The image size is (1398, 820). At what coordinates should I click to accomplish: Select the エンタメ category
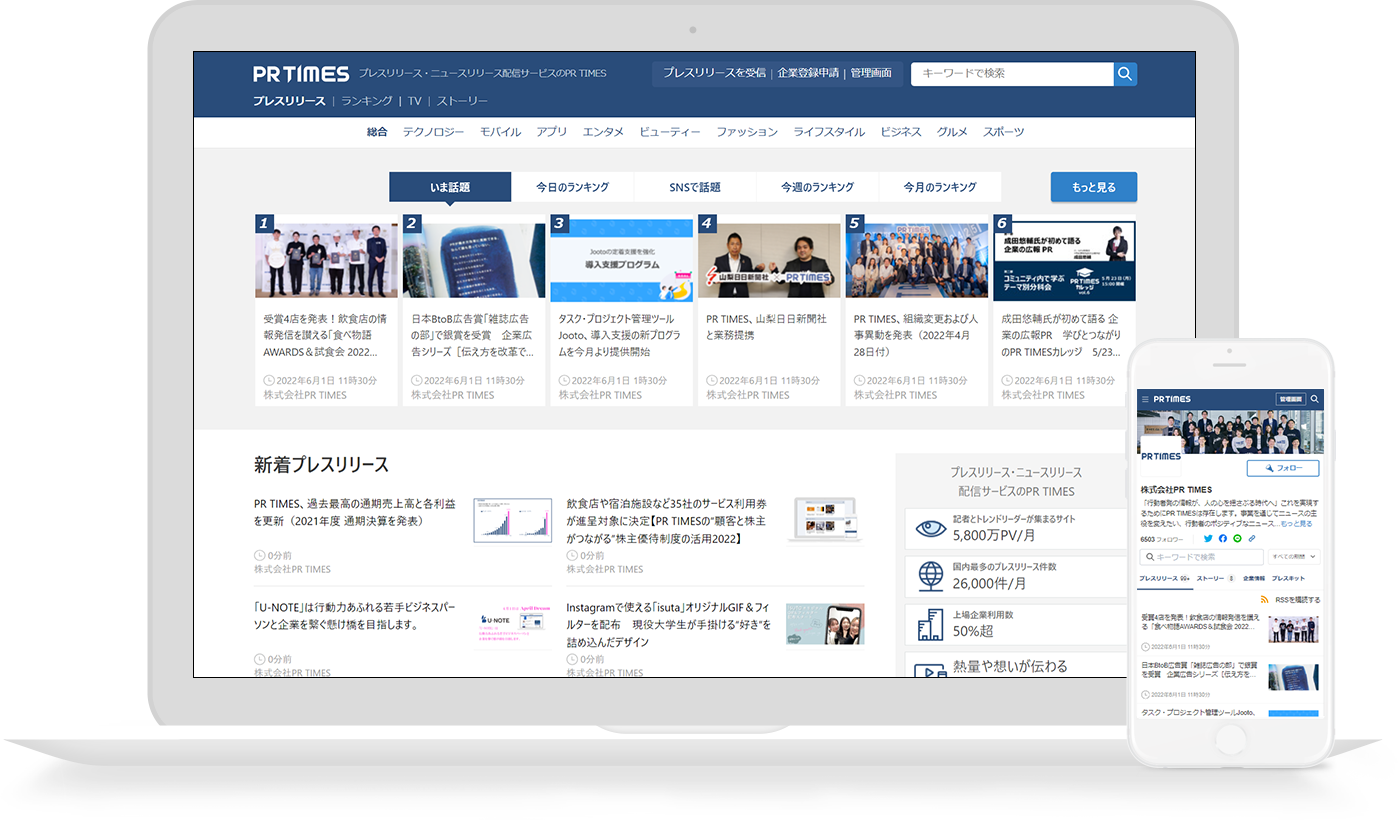pyautogui.click(x=603, y=132)
